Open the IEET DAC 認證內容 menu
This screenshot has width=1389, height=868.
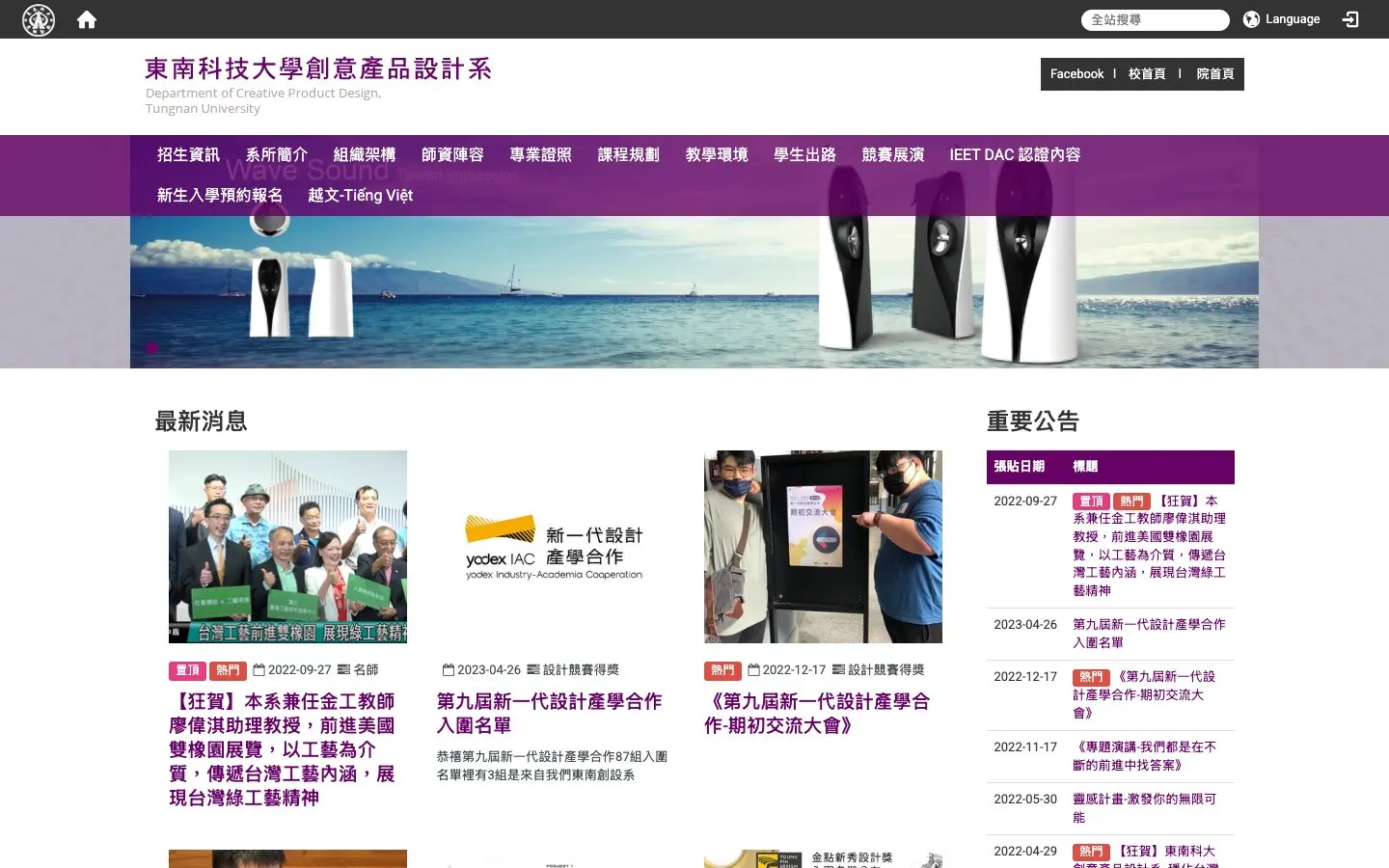1015,155
